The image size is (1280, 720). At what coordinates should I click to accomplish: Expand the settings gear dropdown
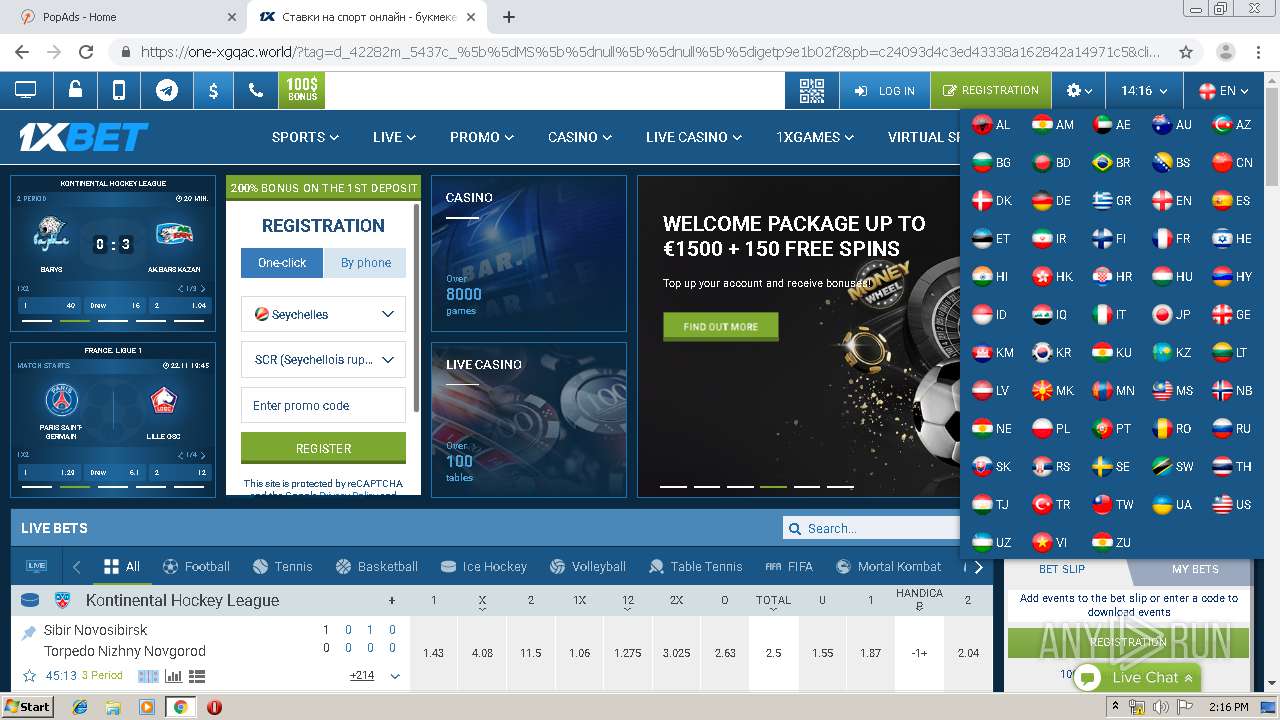[x=1078, y=90]
